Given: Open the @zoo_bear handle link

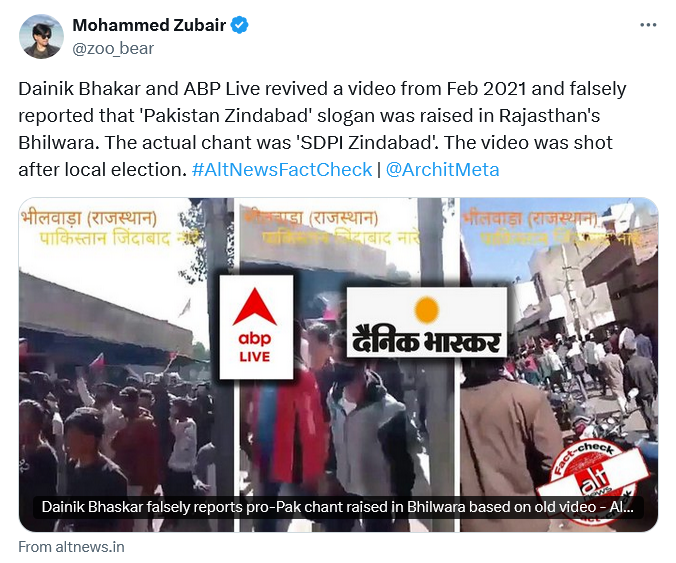Looking at the screenshot, I should (113, 49).
